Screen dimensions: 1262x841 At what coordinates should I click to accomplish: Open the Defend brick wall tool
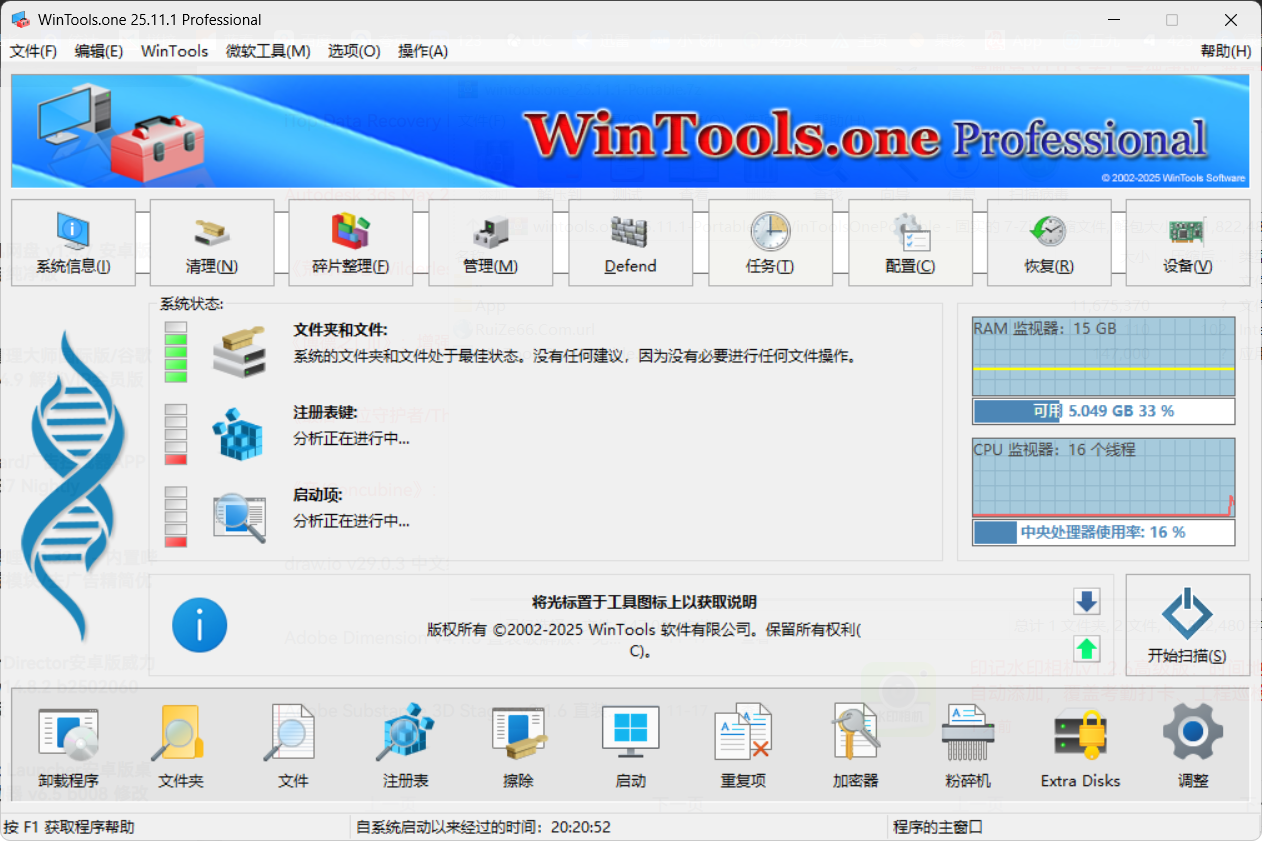point(631,243)
